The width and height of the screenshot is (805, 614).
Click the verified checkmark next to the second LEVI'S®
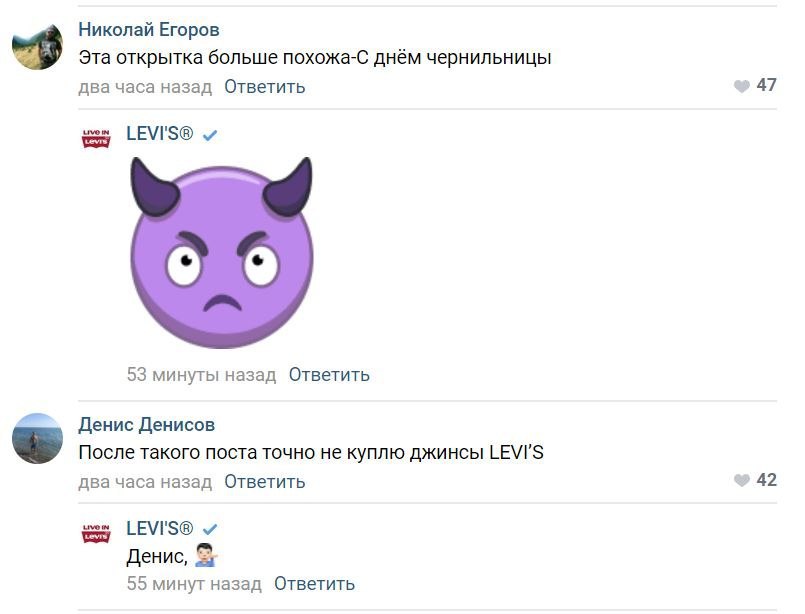coord(210,529)
